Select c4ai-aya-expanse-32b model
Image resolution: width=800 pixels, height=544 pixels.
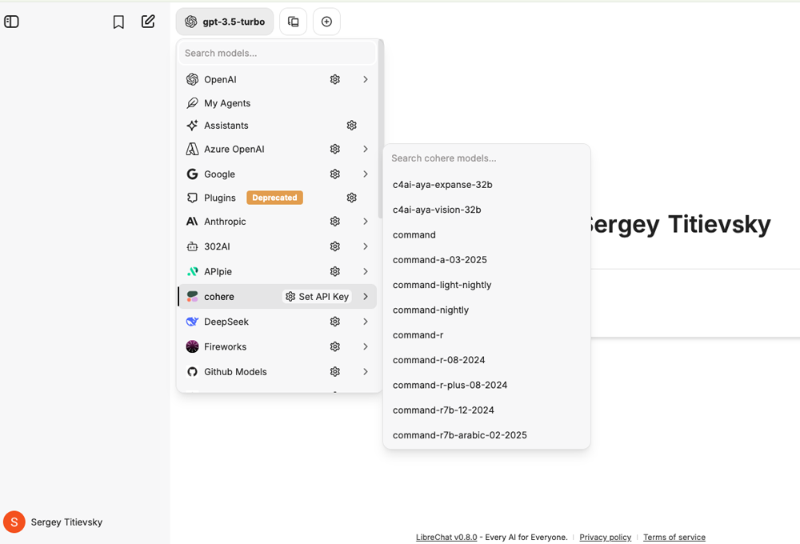pyautogui.click(x=442, y=185)
